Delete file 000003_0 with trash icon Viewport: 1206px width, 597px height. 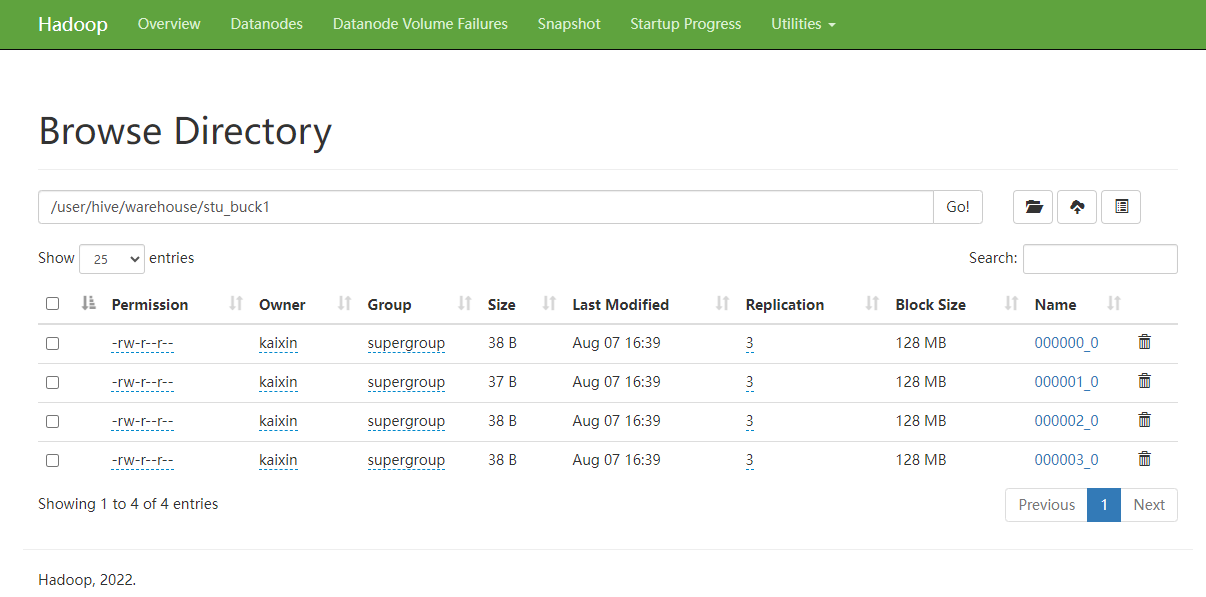tap(1145, 459)
